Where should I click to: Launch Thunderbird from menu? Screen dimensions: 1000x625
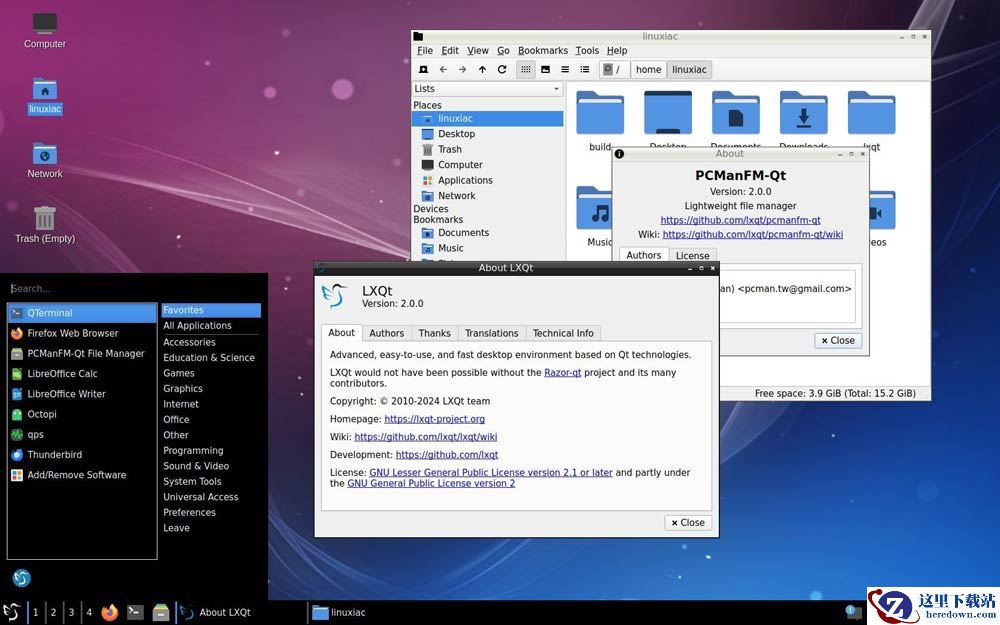[x=82, y=455]
